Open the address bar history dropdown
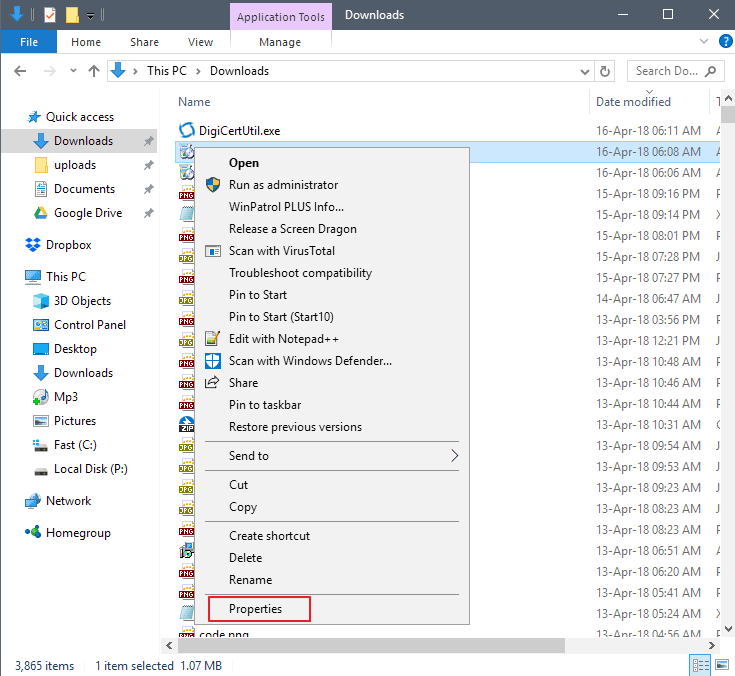Viewport: 735px width, 676px height. 583,71
